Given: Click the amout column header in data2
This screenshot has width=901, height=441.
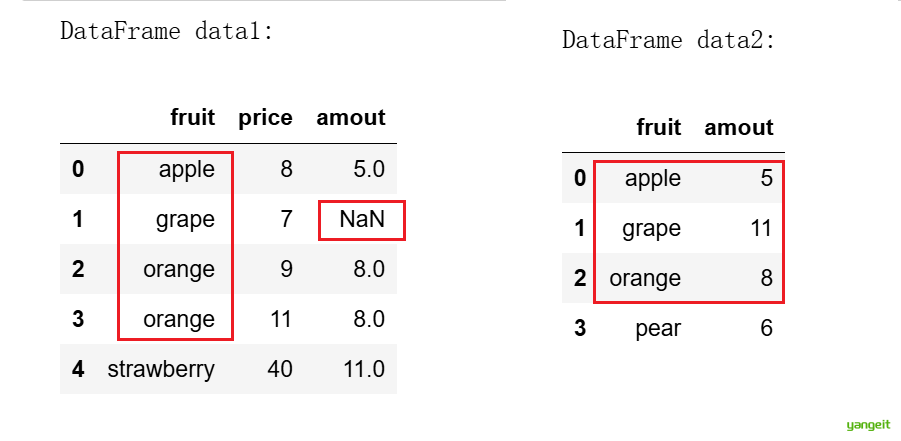Looking at the screenshot, I should [739, 128].
